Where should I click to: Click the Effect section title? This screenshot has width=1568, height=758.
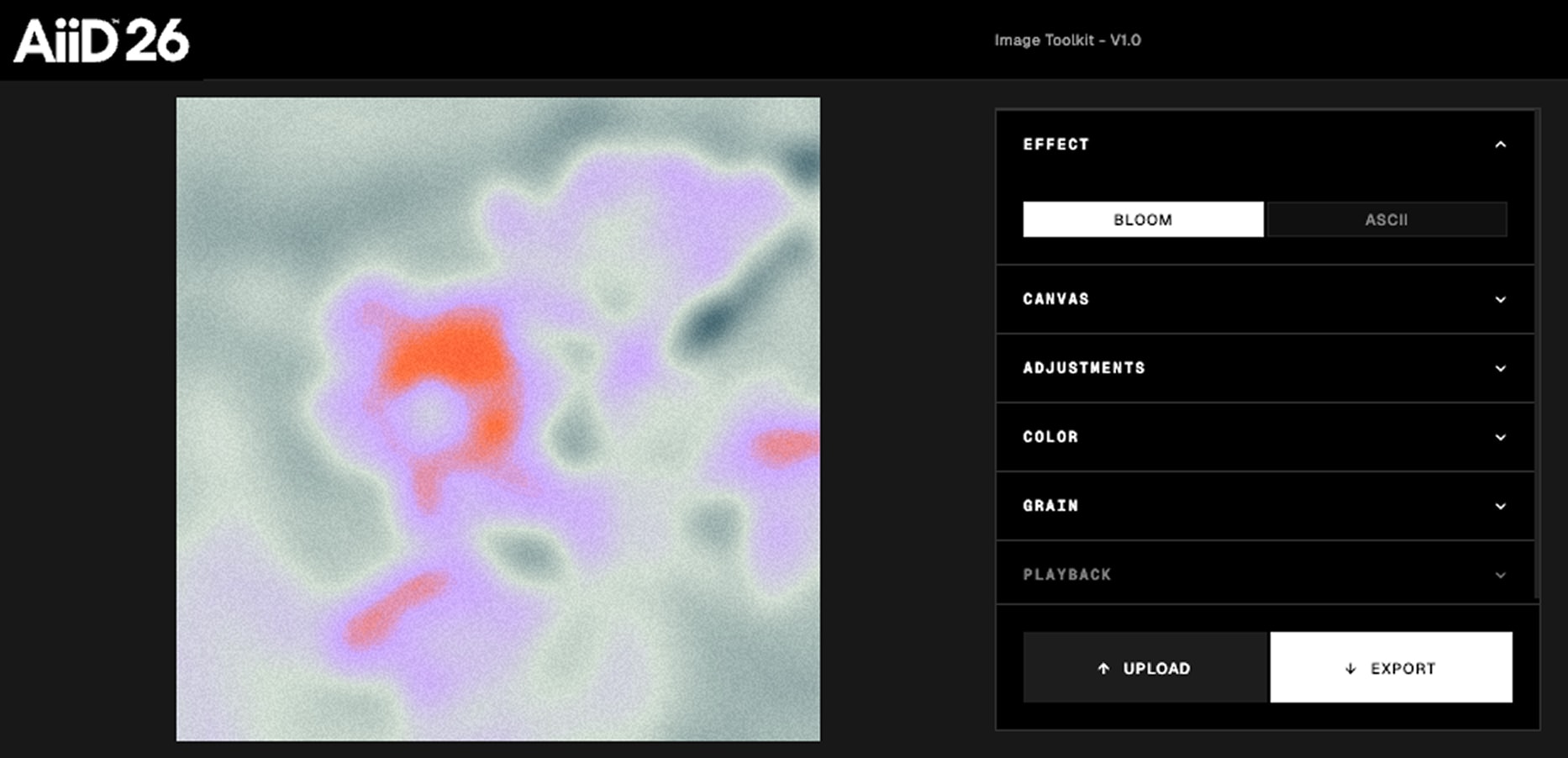click(x=1055, y=145)
